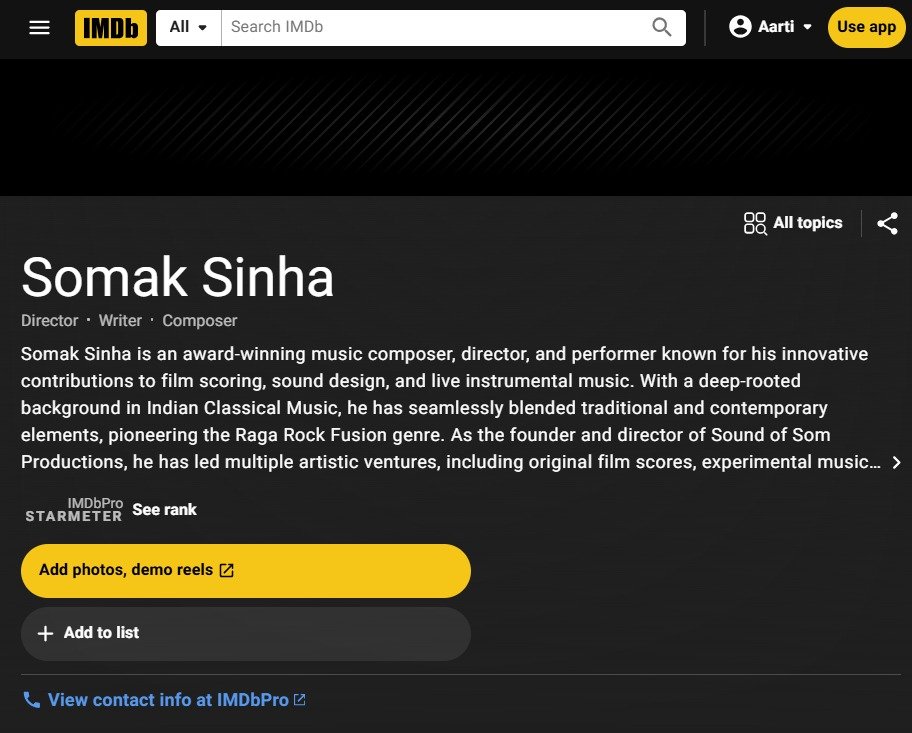
Task: Click the phone icon beside contact info
Action: pos(31,699)
